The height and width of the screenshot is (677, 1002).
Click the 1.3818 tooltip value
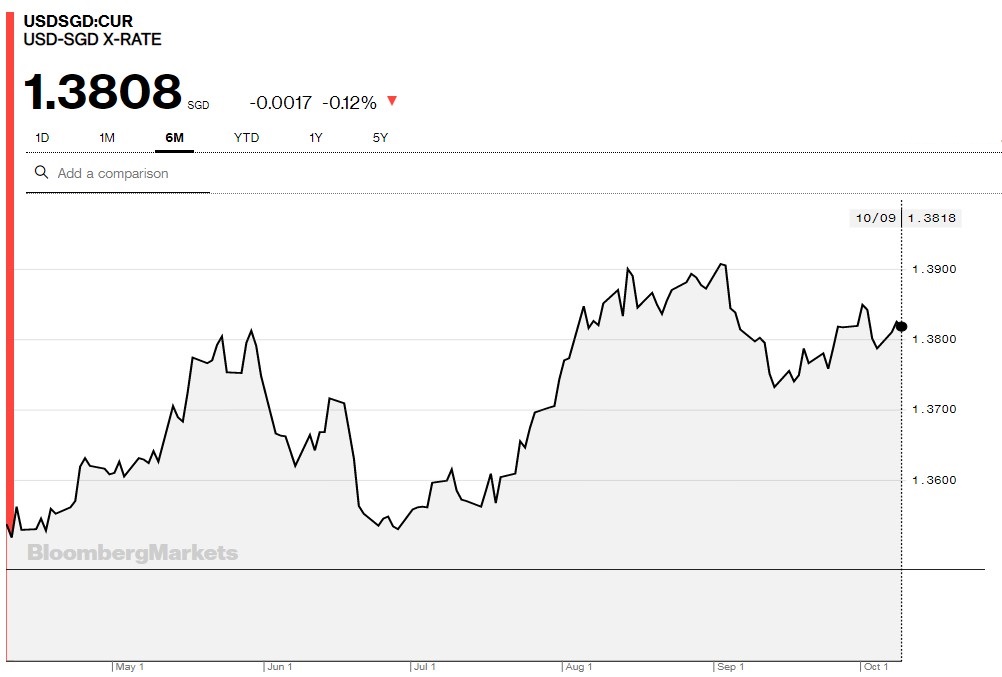(x=932, y=218)
